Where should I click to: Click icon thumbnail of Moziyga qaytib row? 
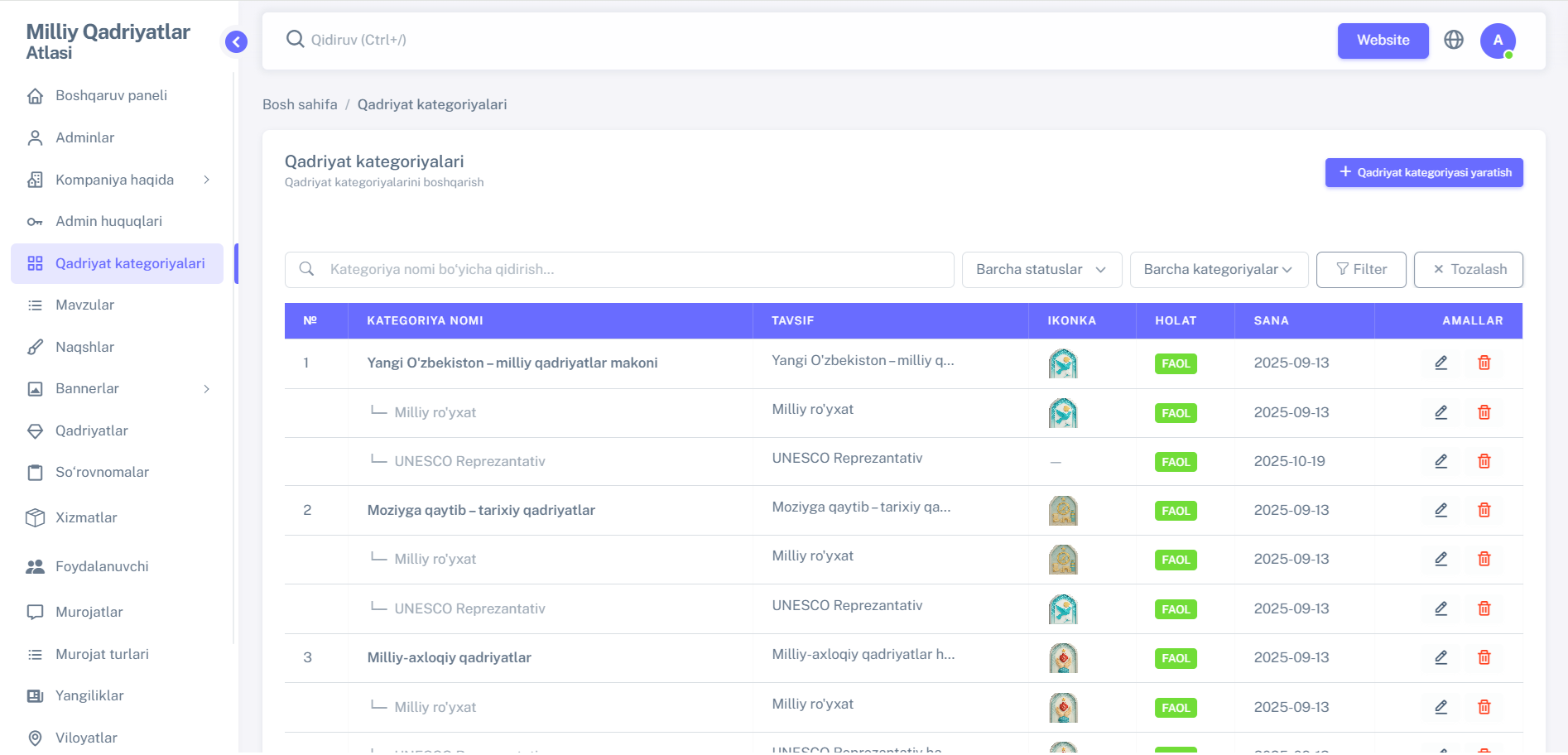[1062, 511]
